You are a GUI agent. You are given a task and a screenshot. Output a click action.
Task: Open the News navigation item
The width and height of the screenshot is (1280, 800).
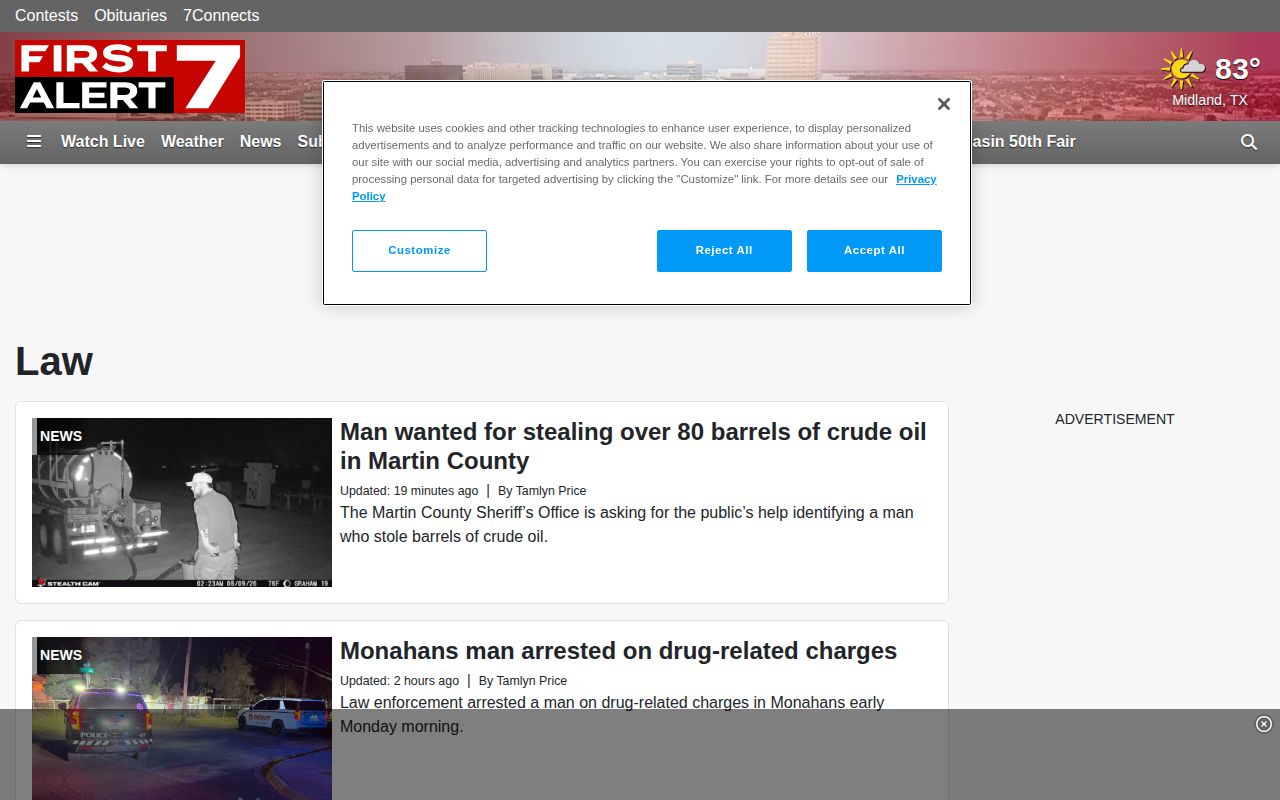coord(260,141)
